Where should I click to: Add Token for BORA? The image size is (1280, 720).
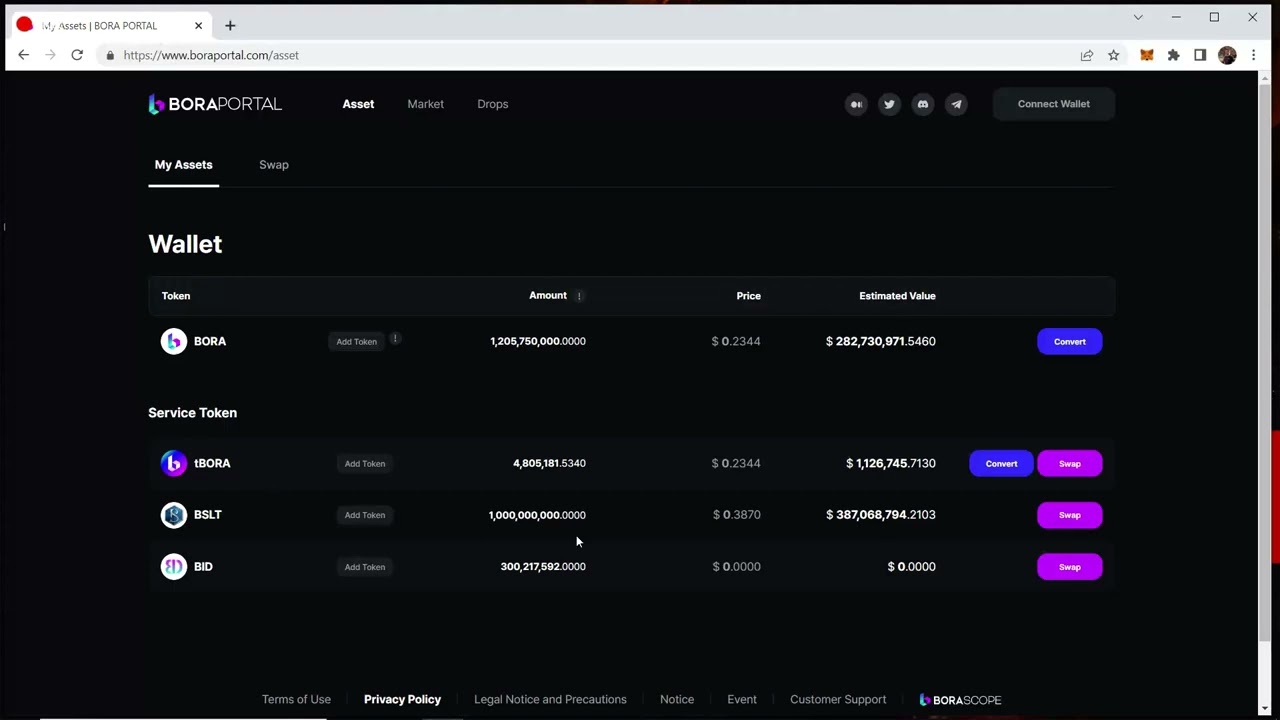(356, 342)
